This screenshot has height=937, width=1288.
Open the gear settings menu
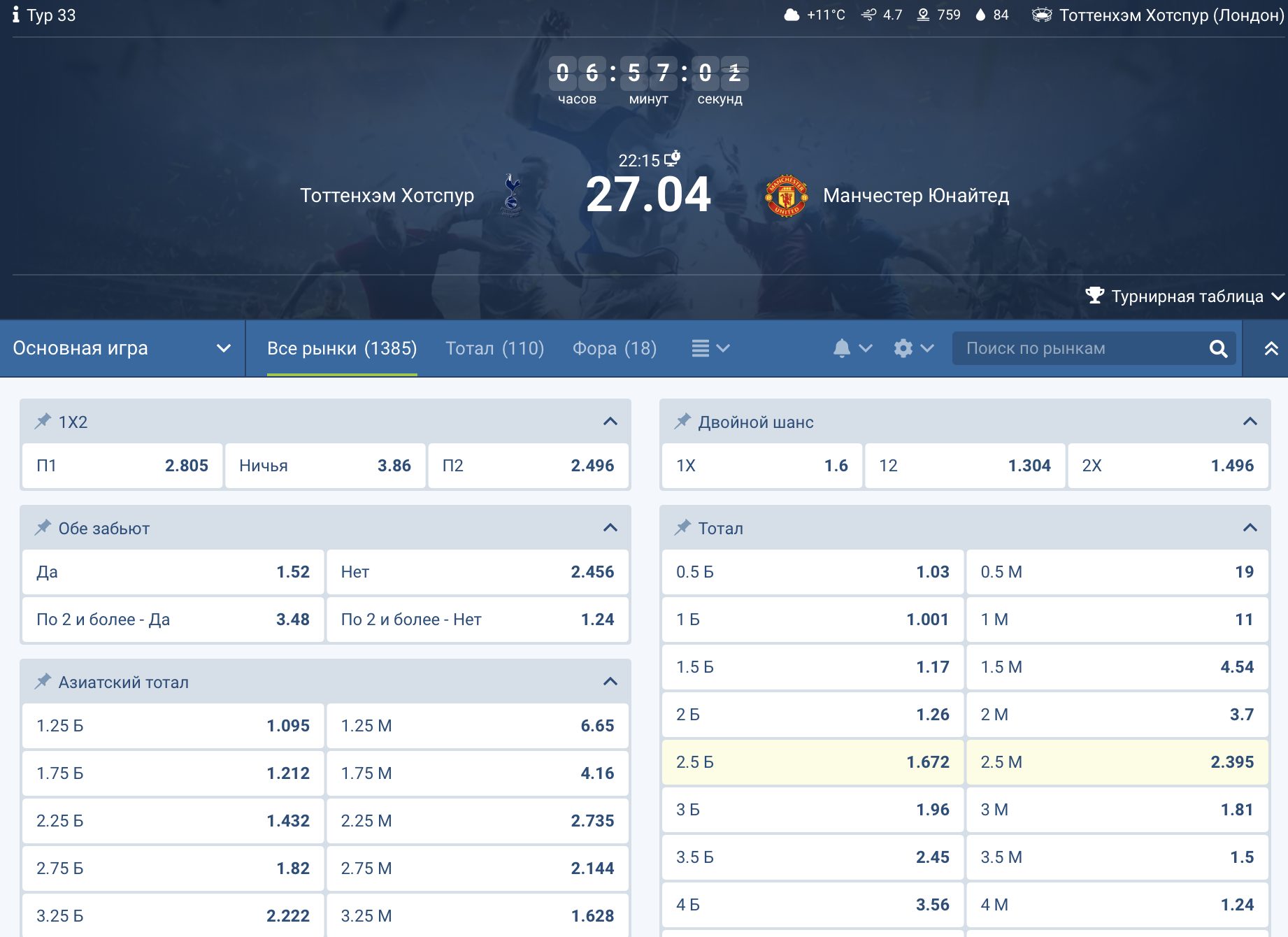(x=913, y=348)
